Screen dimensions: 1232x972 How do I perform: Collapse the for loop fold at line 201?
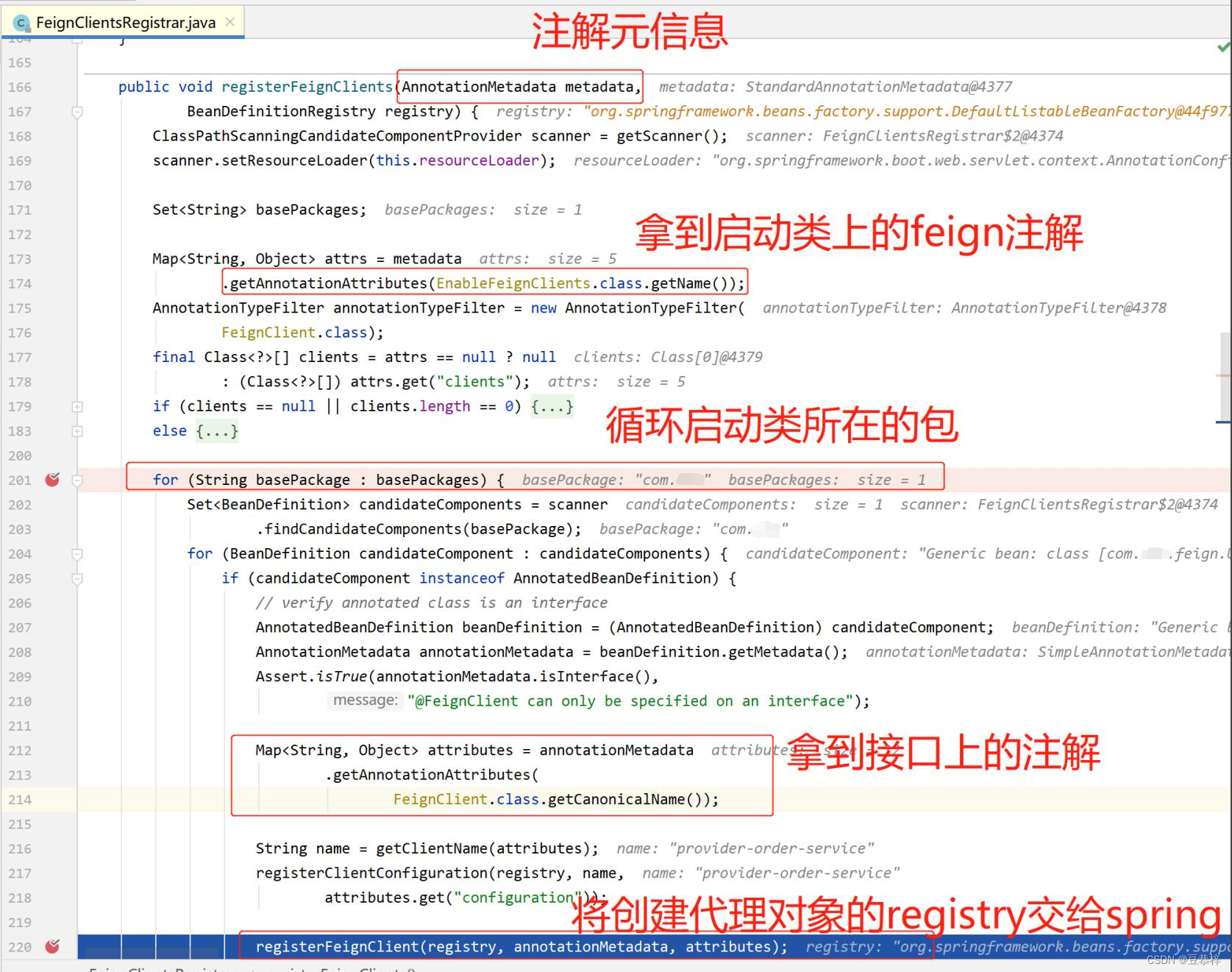coord(77,480)
